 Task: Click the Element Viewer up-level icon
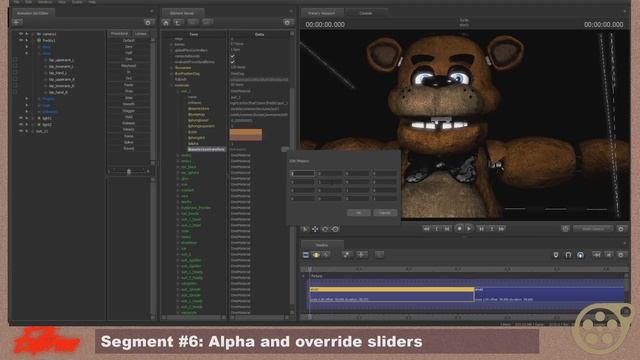(x=178, y=22)
